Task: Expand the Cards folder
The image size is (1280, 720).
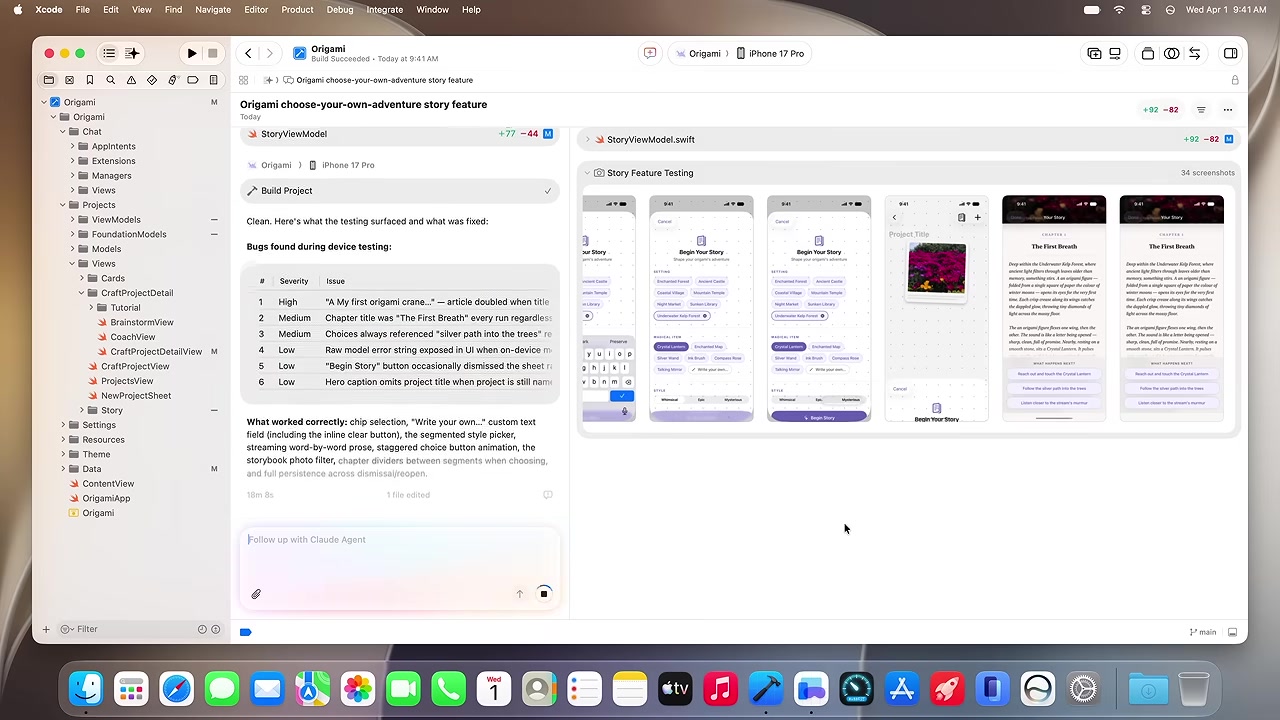Action: [82, 278]
